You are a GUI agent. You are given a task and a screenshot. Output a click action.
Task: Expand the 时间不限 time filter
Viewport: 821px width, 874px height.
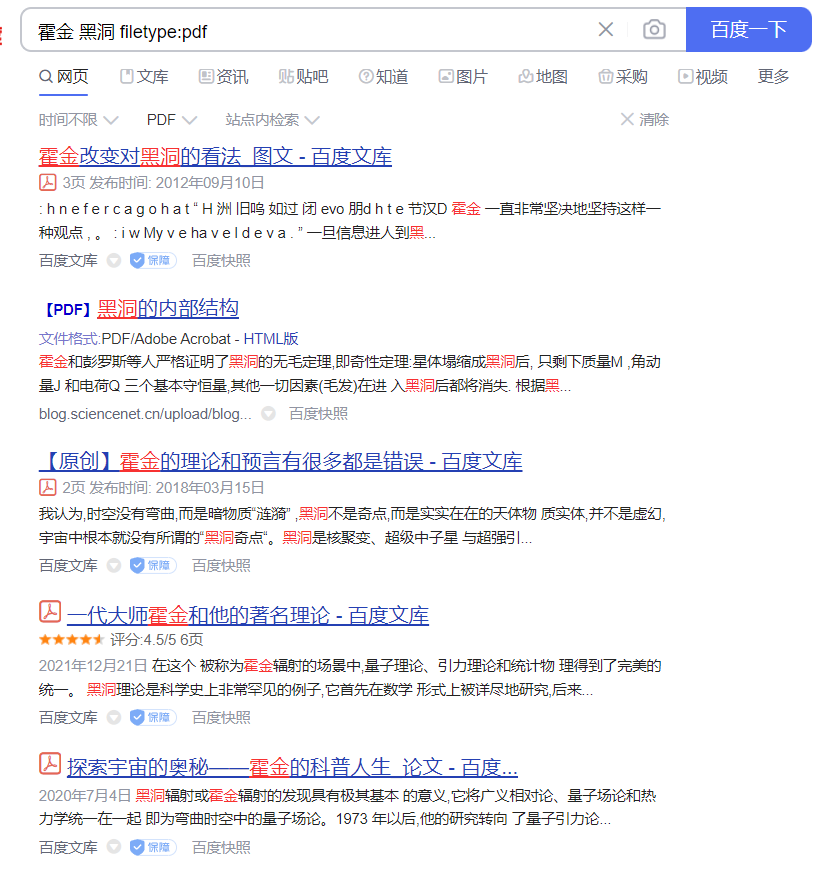click(x=79, y=120)
